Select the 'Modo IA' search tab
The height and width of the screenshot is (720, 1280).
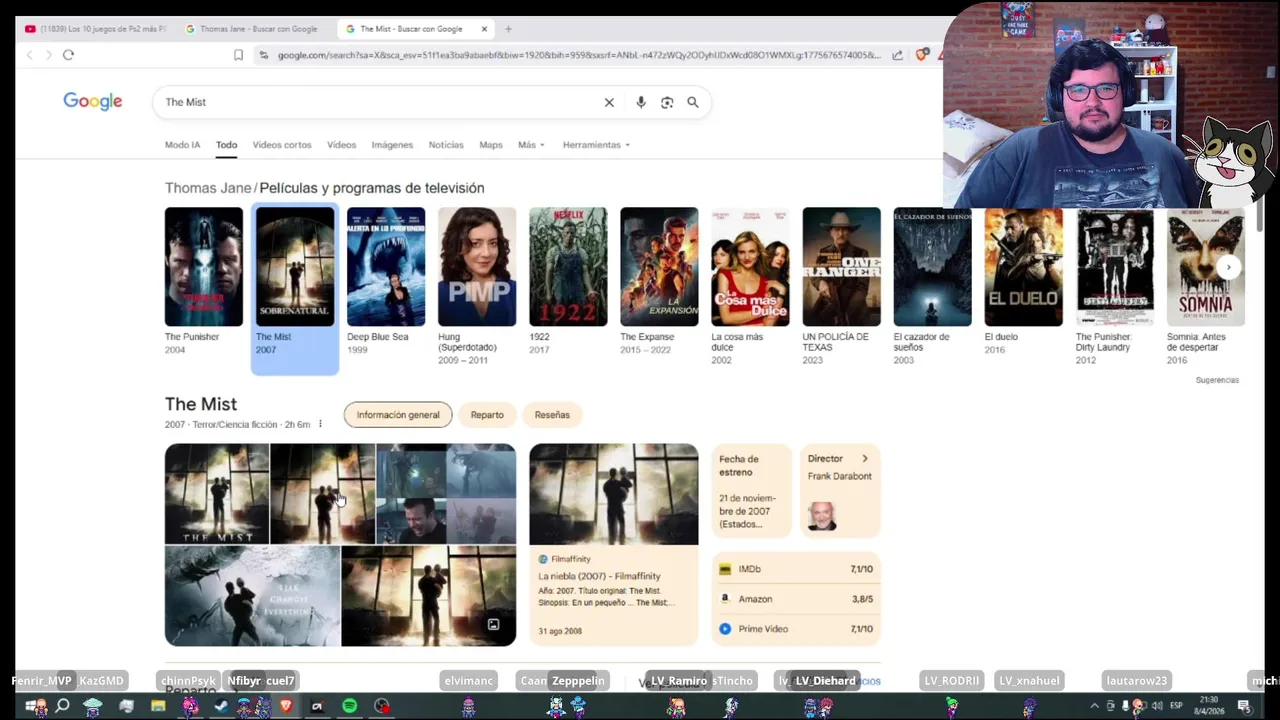pyautogui.click(x=182, y=145)
